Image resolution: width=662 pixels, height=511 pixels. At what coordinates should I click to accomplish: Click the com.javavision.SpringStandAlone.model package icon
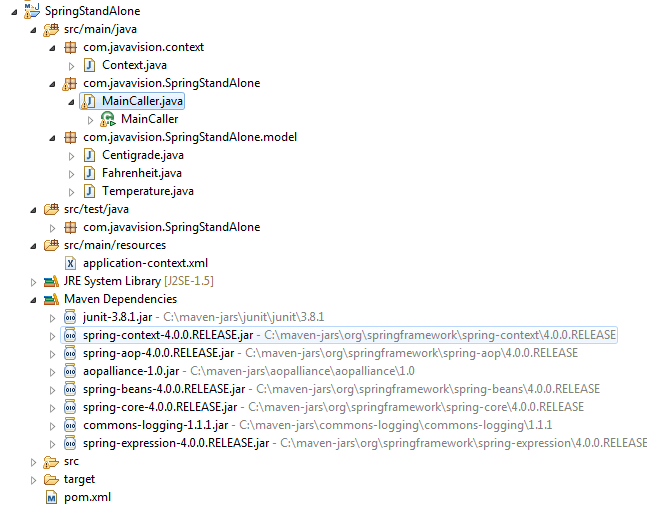pyautogui.click(x=71, y=137)
